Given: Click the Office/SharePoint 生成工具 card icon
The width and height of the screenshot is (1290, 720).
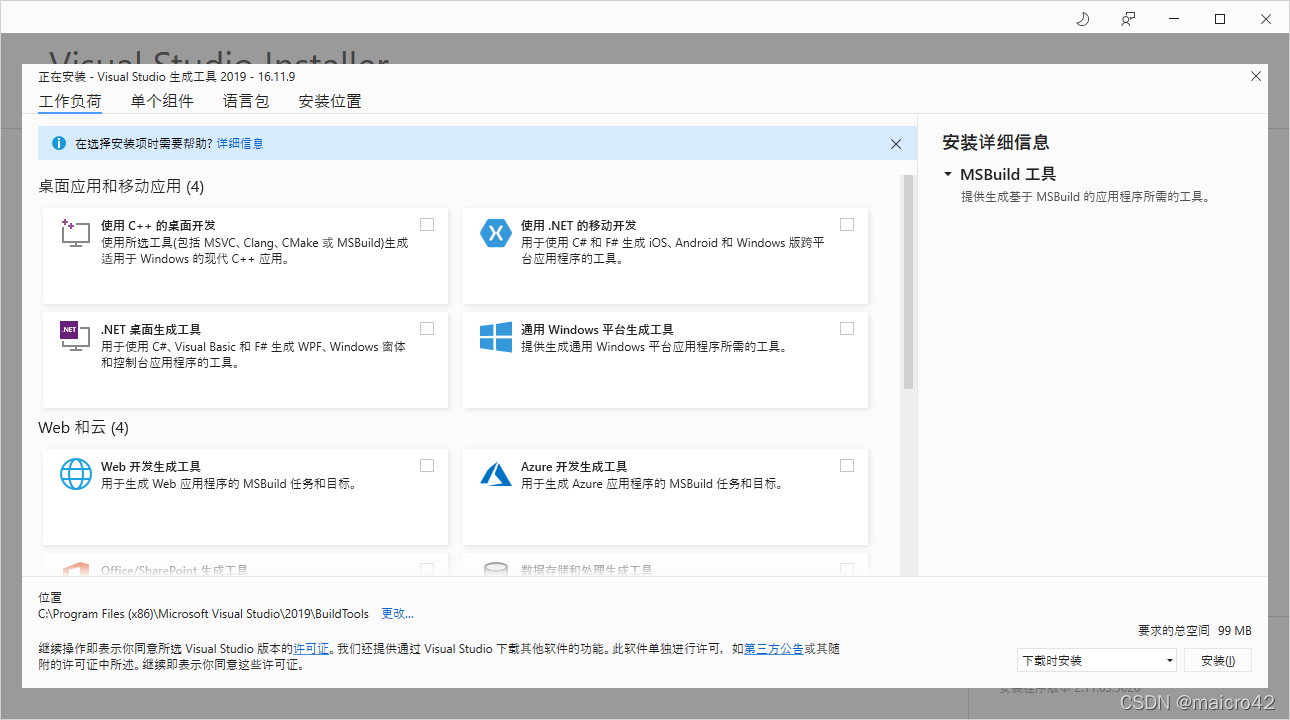Looking at the screenshot, I should click(x=76, y=569).
